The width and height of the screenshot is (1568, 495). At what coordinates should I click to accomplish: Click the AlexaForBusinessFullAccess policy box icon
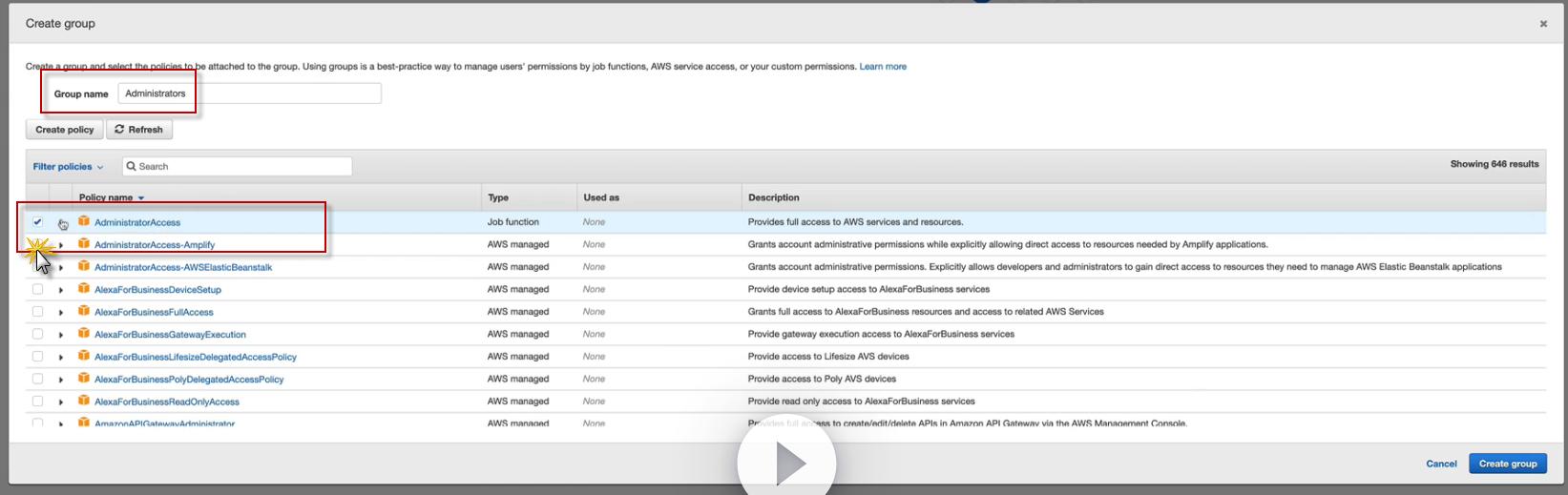pos(84,311)
